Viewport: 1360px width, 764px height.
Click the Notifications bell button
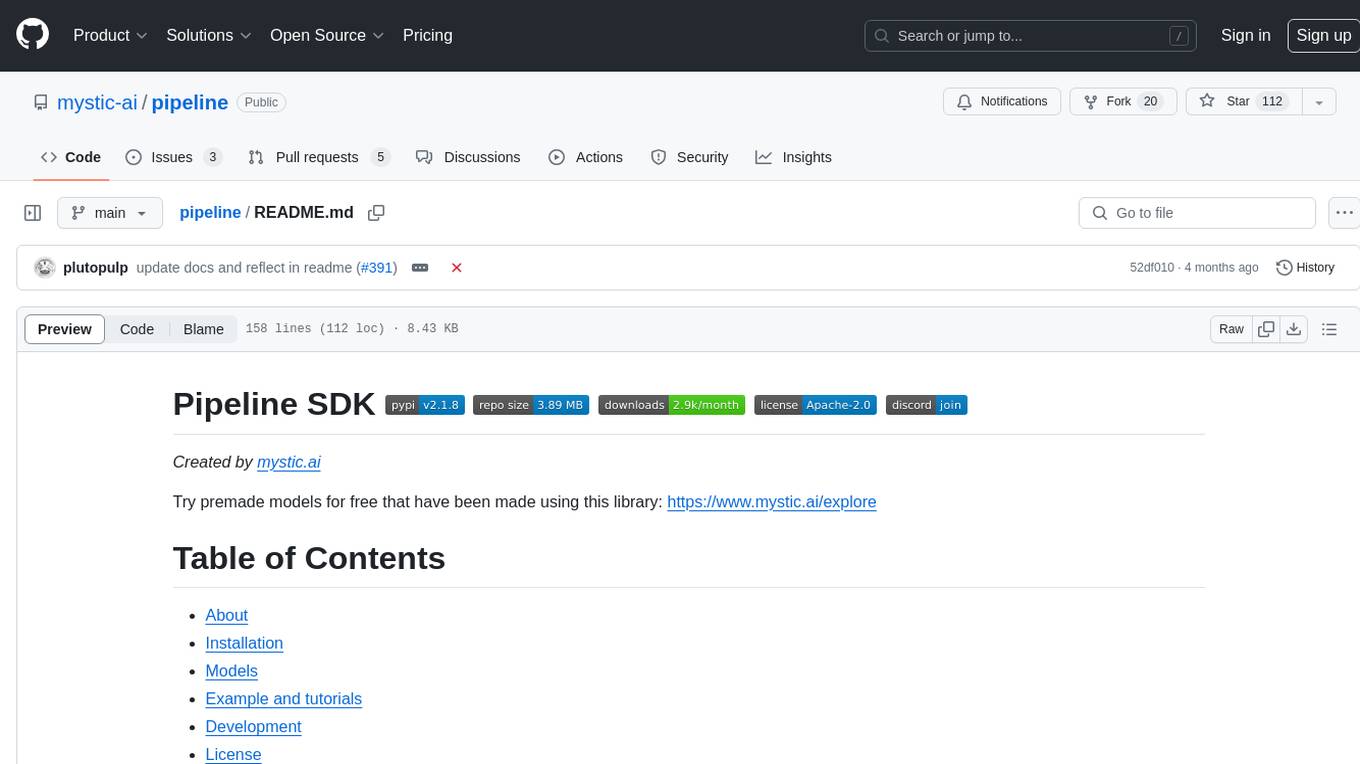[1002, 102]
